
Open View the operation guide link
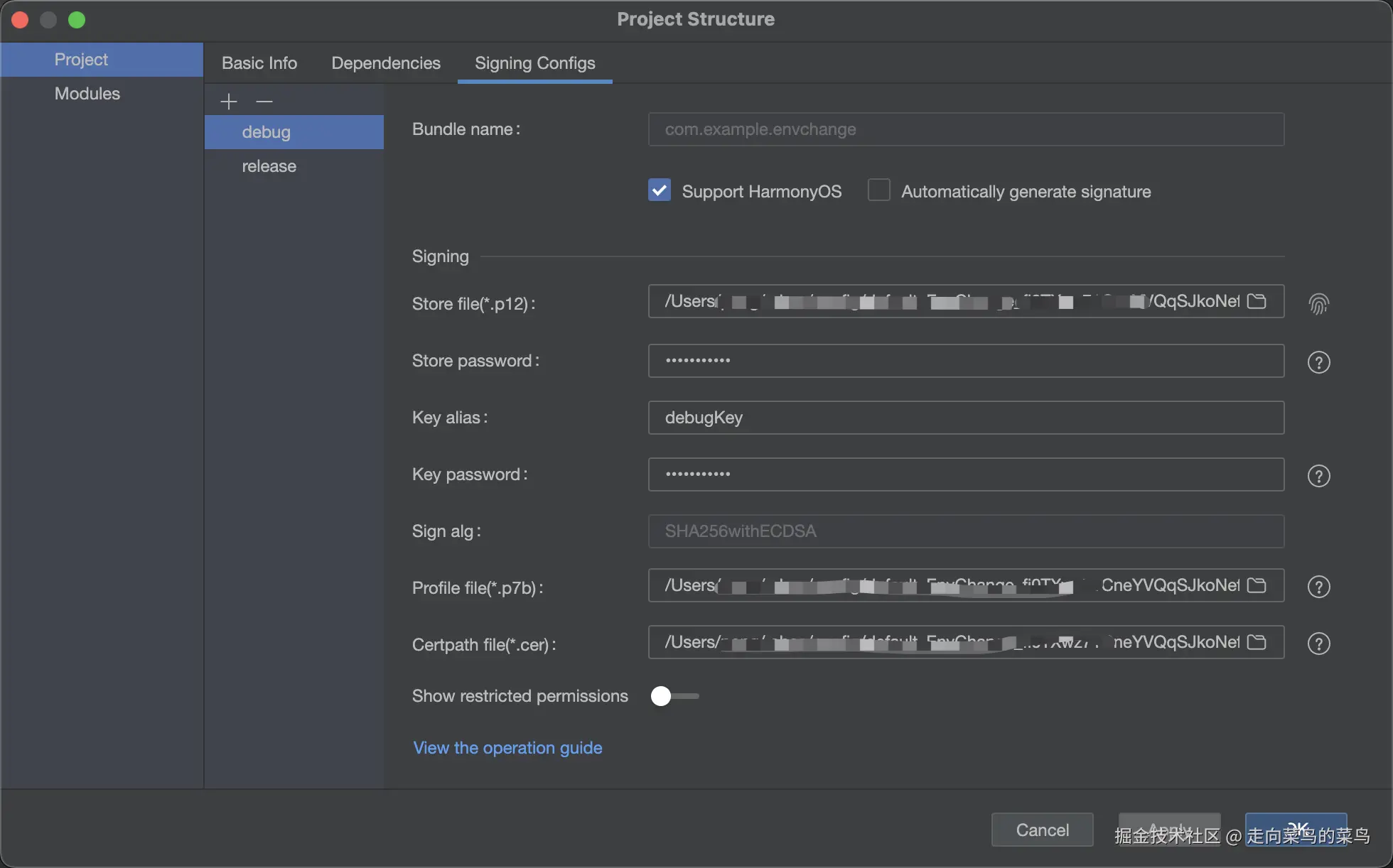507,748
